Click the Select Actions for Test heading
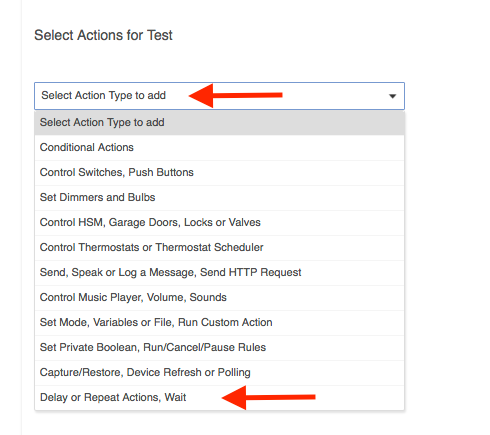 coord(103,35)
